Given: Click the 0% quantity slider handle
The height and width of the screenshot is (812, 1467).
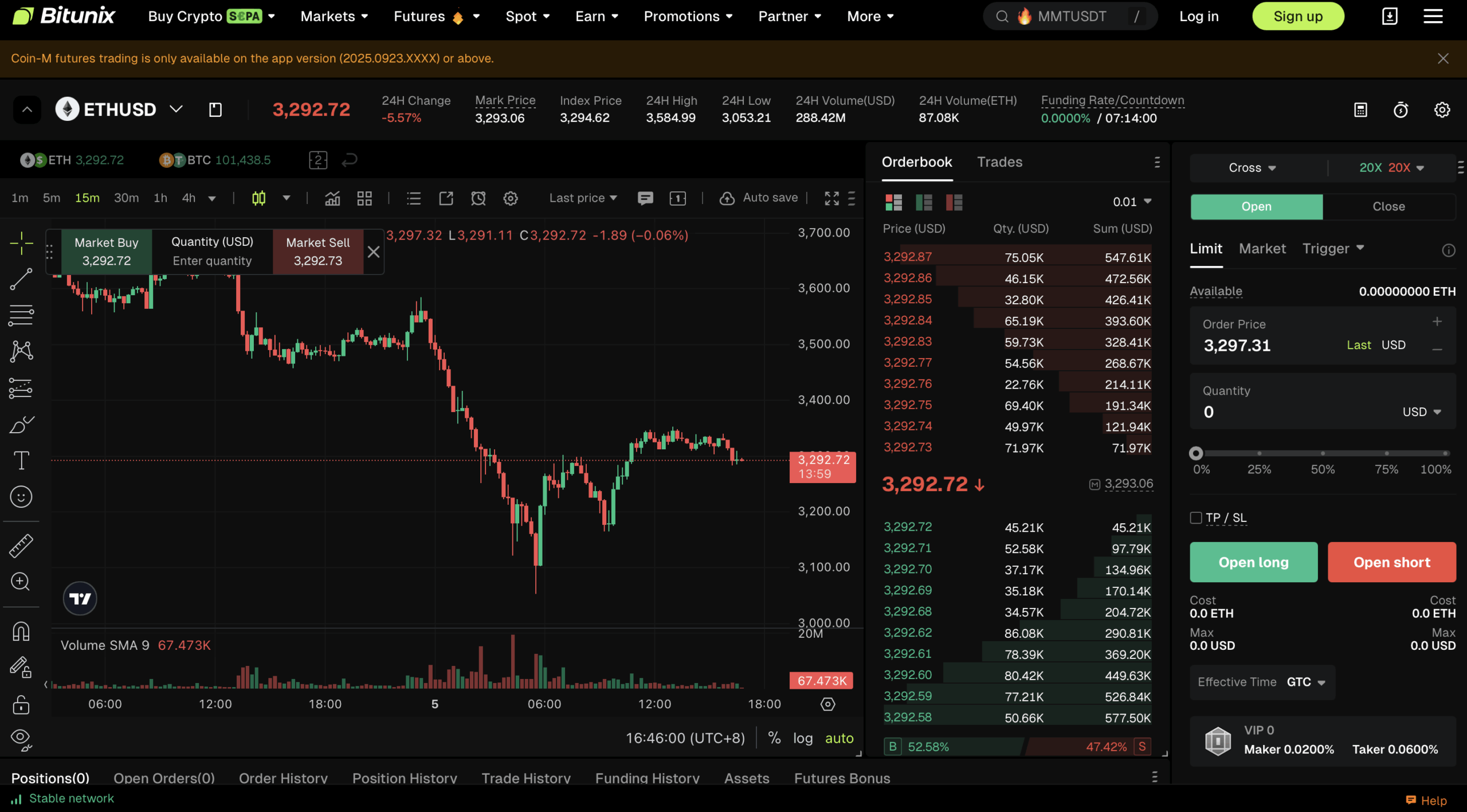Looking at the screenshot, I should tap(1195, 453).
